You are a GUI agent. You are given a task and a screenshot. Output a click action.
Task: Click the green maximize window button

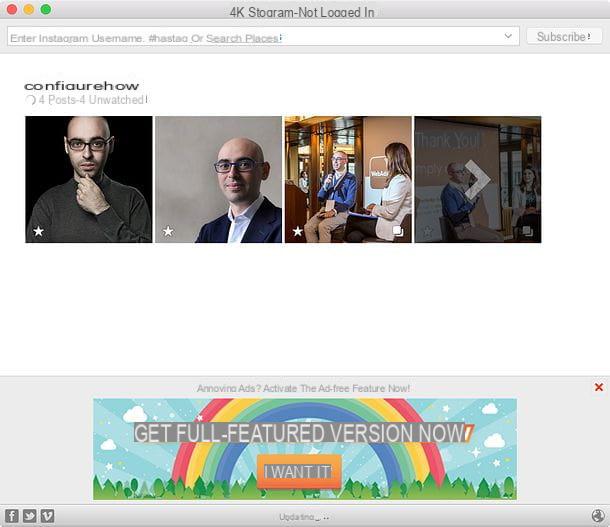(x=46, y=9)
